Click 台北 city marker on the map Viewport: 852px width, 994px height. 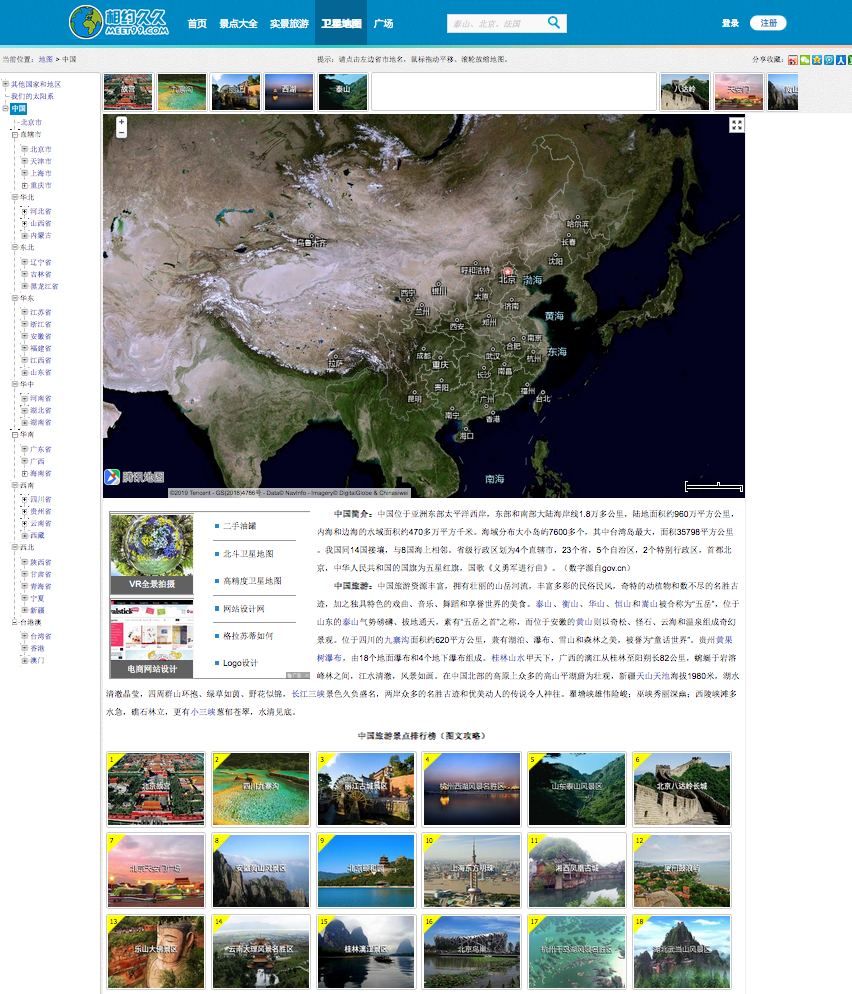[x=543, y=398]
